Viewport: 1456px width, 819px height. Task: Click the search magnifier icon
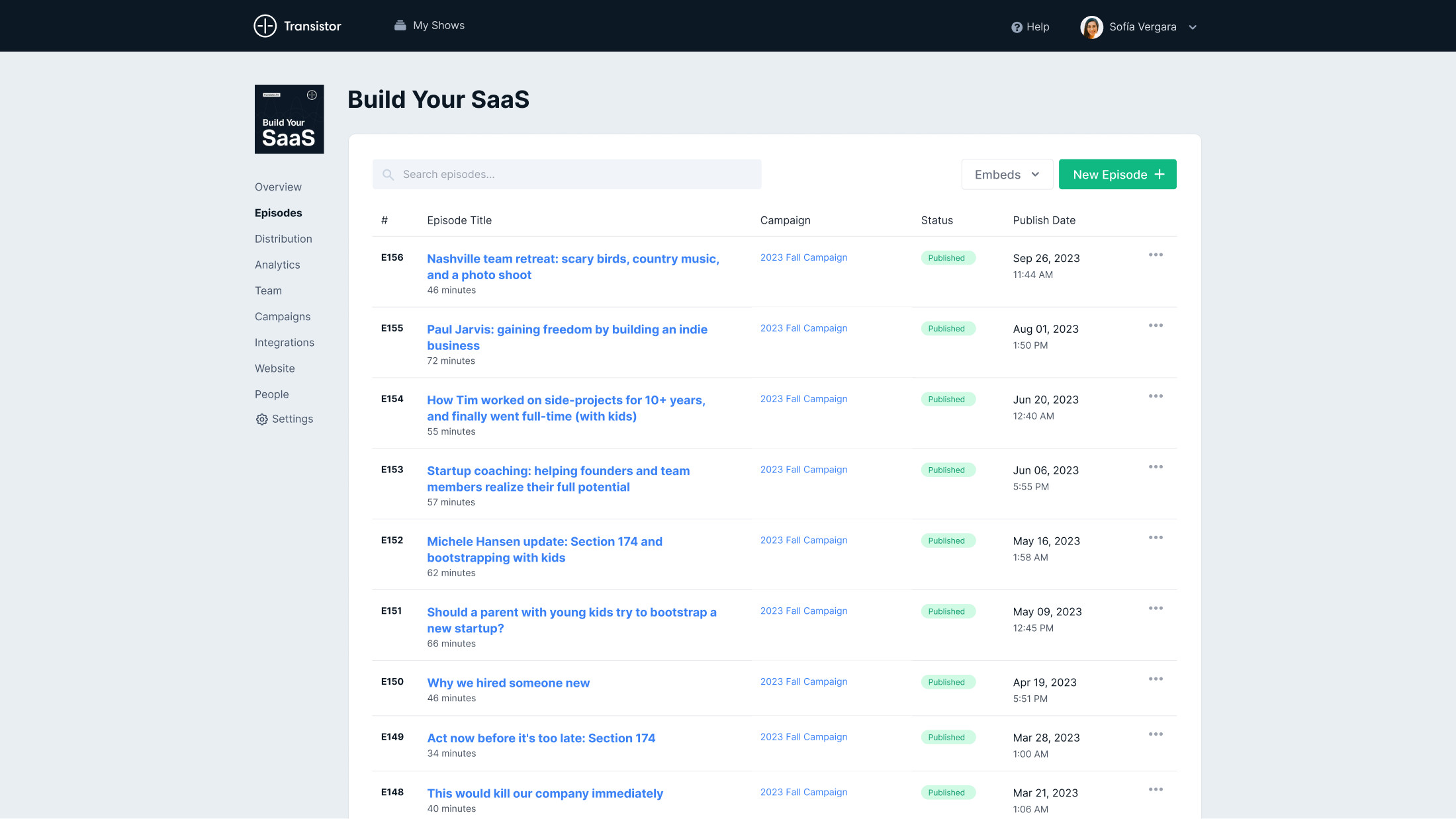pyautogui.click(x=388, y=175)
